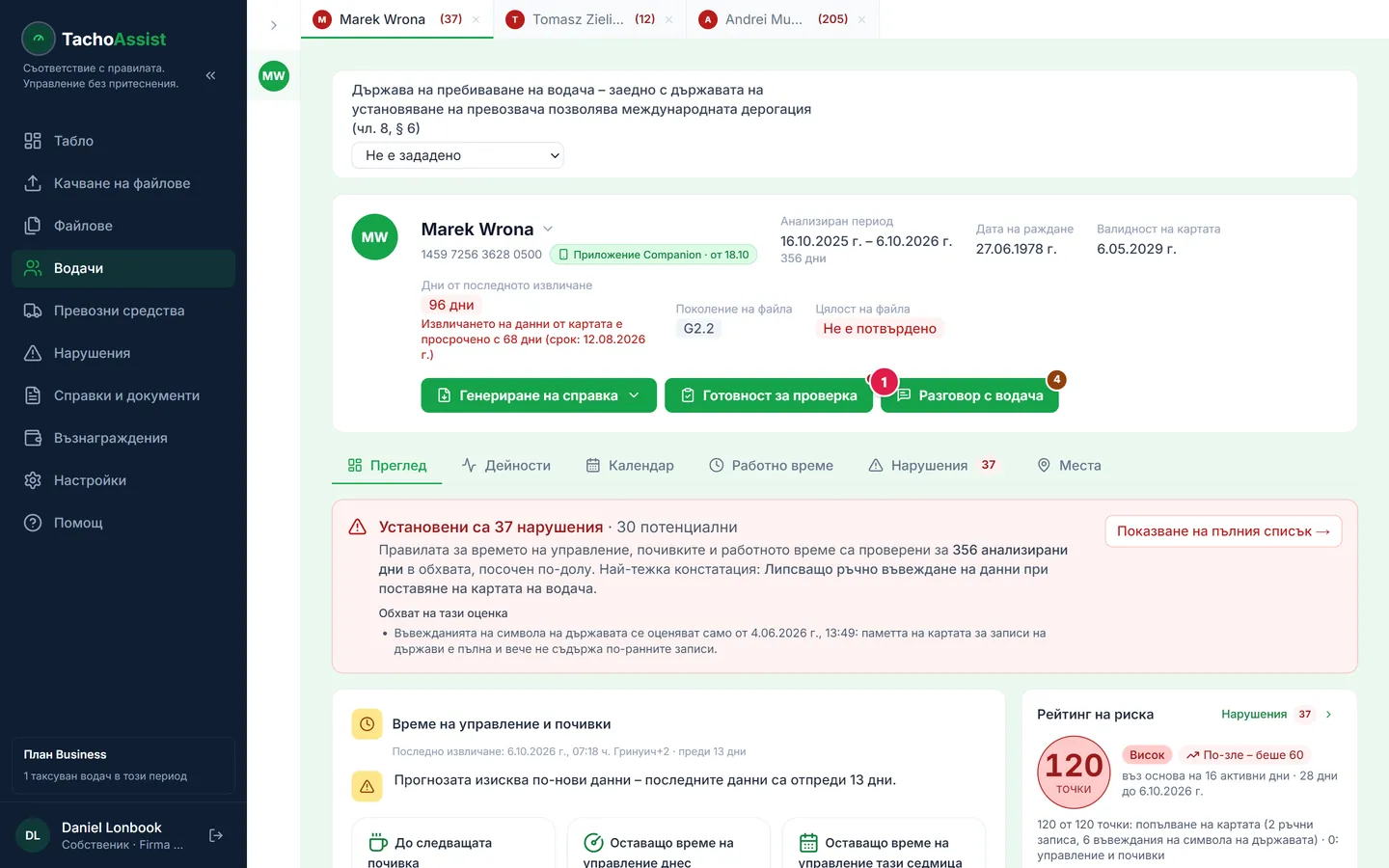Viewport: 1389px width, 868px height.
Task: Click the Daniel Lonbook account name
Action: pos(112,827)
